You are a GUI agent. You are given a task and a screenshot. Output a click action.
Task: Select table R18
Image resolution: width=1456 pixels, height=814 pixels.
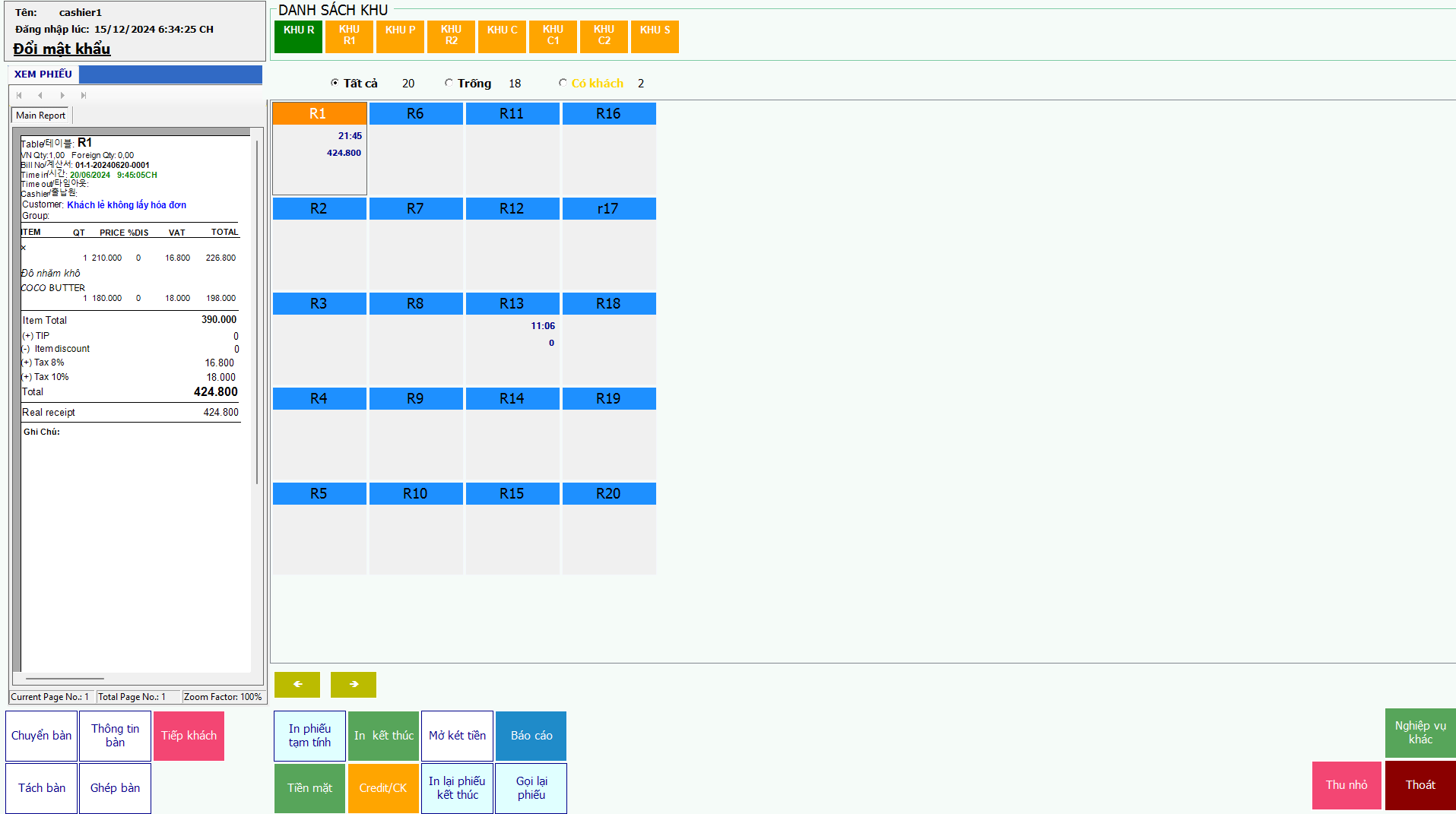click(609, 338)
